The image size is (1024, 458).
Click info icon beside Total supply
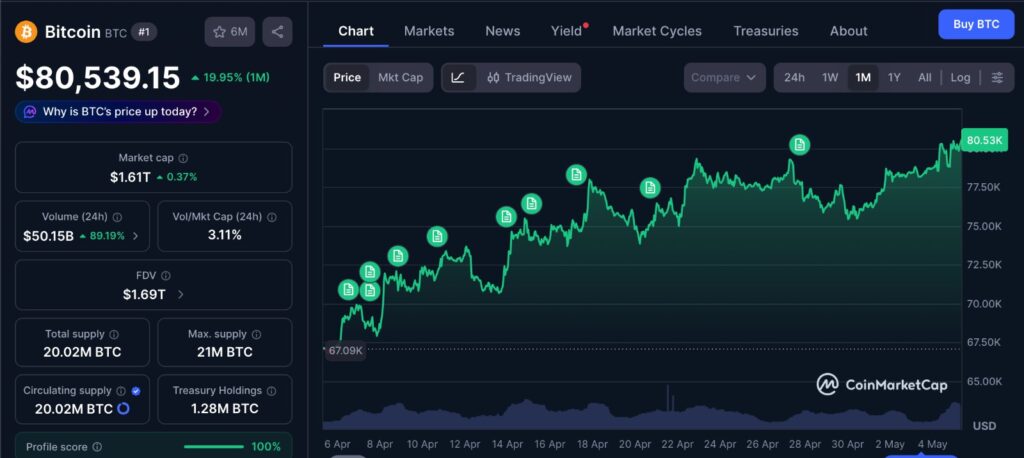point(114,334)
